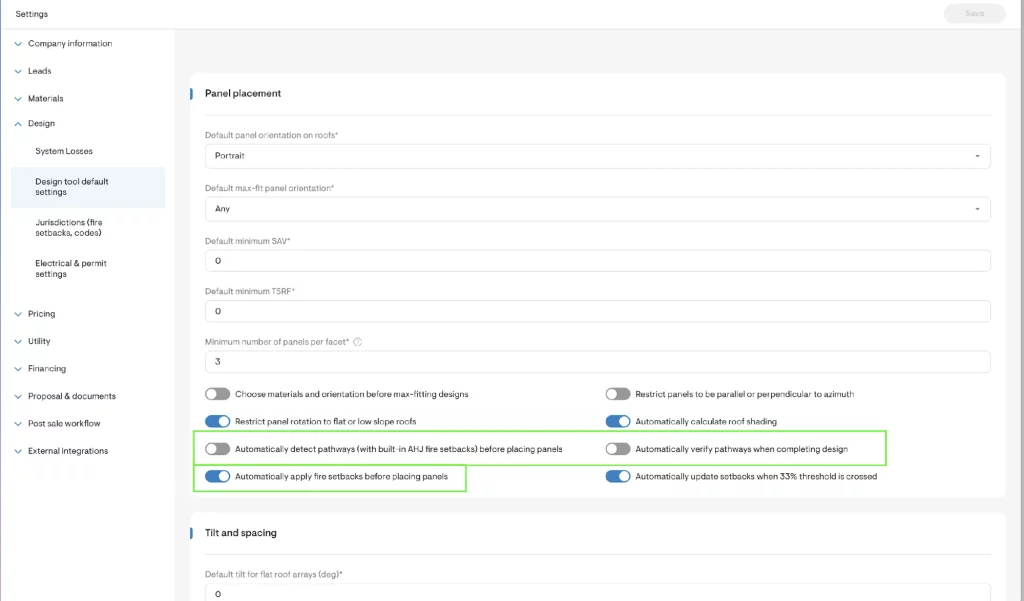The width and height of the screenshot is (1024, 601).
Task: Open Electrical & permit settings
Action: pos(71,268)
